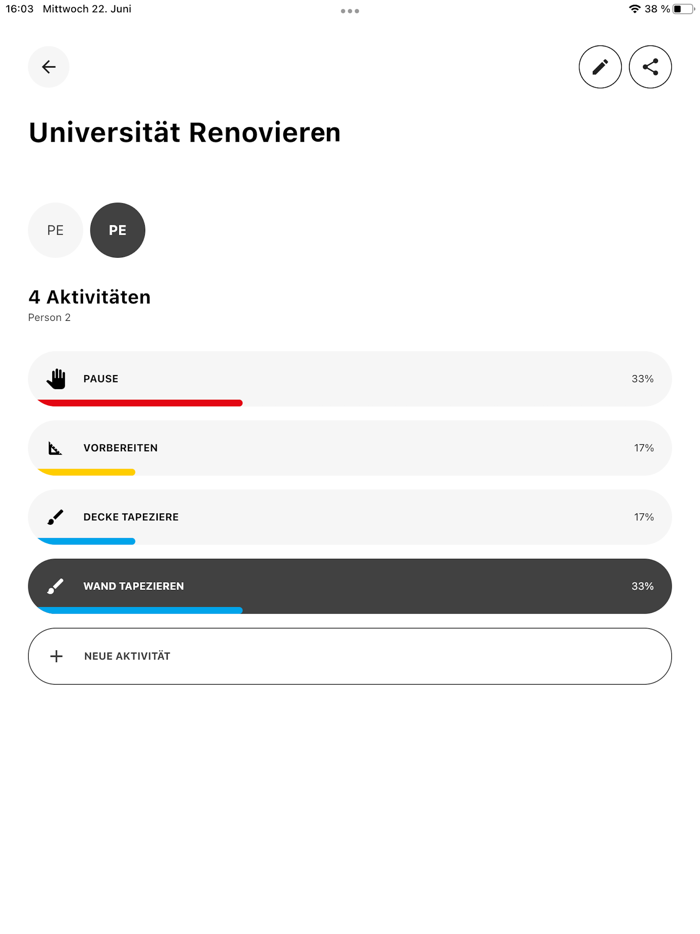The width and height of the screenshot is (700, 934).
Task: Add activity via NEUE AKTIVITÄT button
Action: click(350, 656)
